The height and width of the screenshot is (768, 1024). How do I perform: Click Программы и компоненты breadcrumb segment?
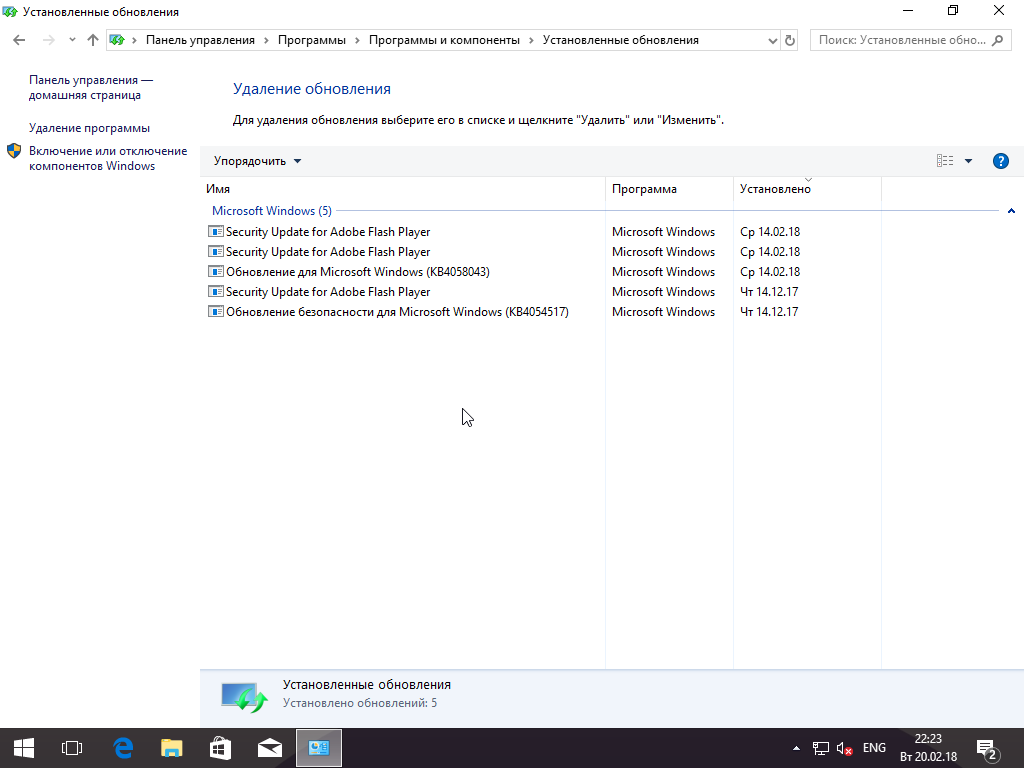coord(444,40)
